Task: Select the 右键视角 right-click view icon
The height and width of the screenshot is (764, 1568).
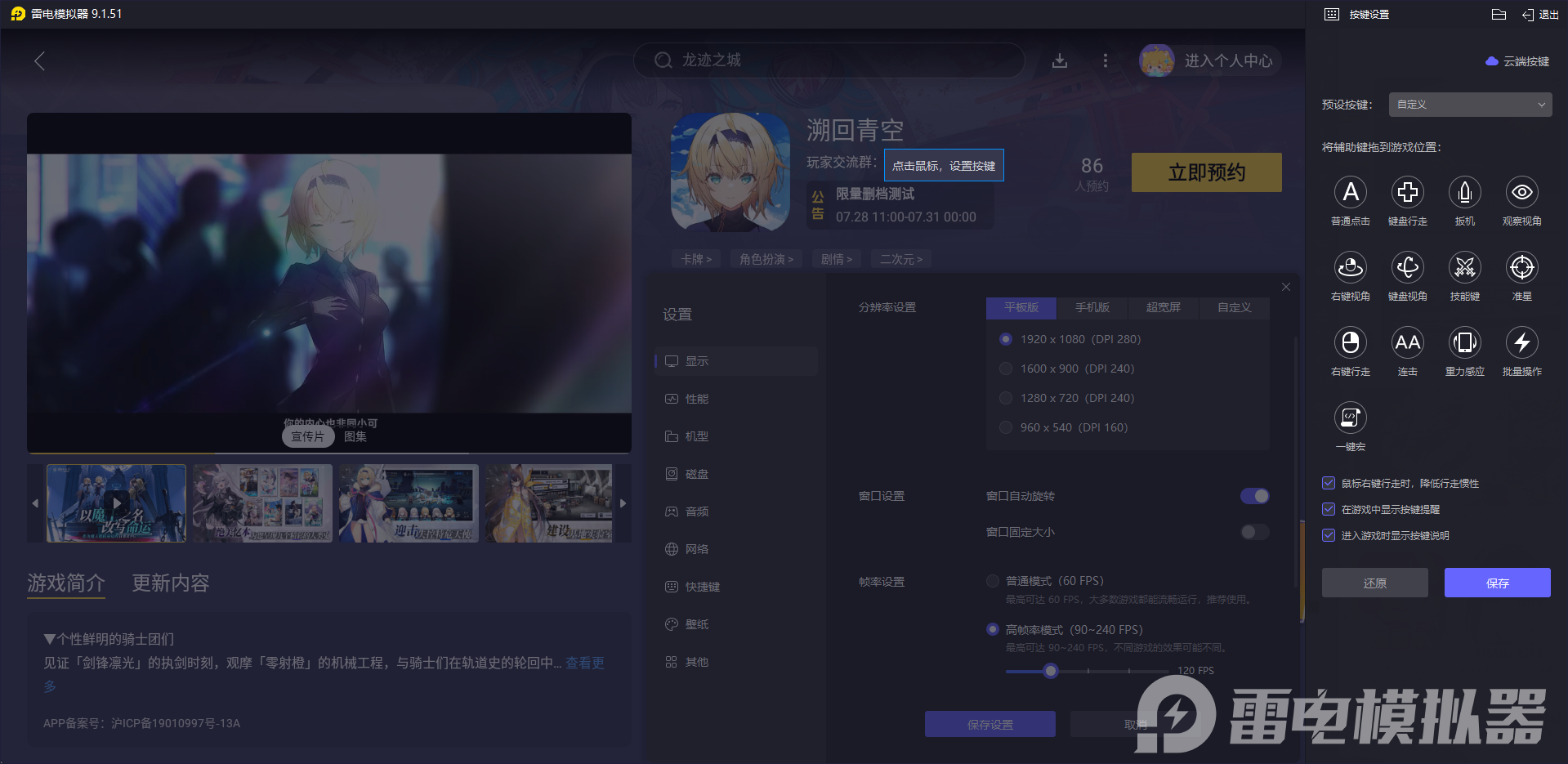Action: [x=1350, y=267]
